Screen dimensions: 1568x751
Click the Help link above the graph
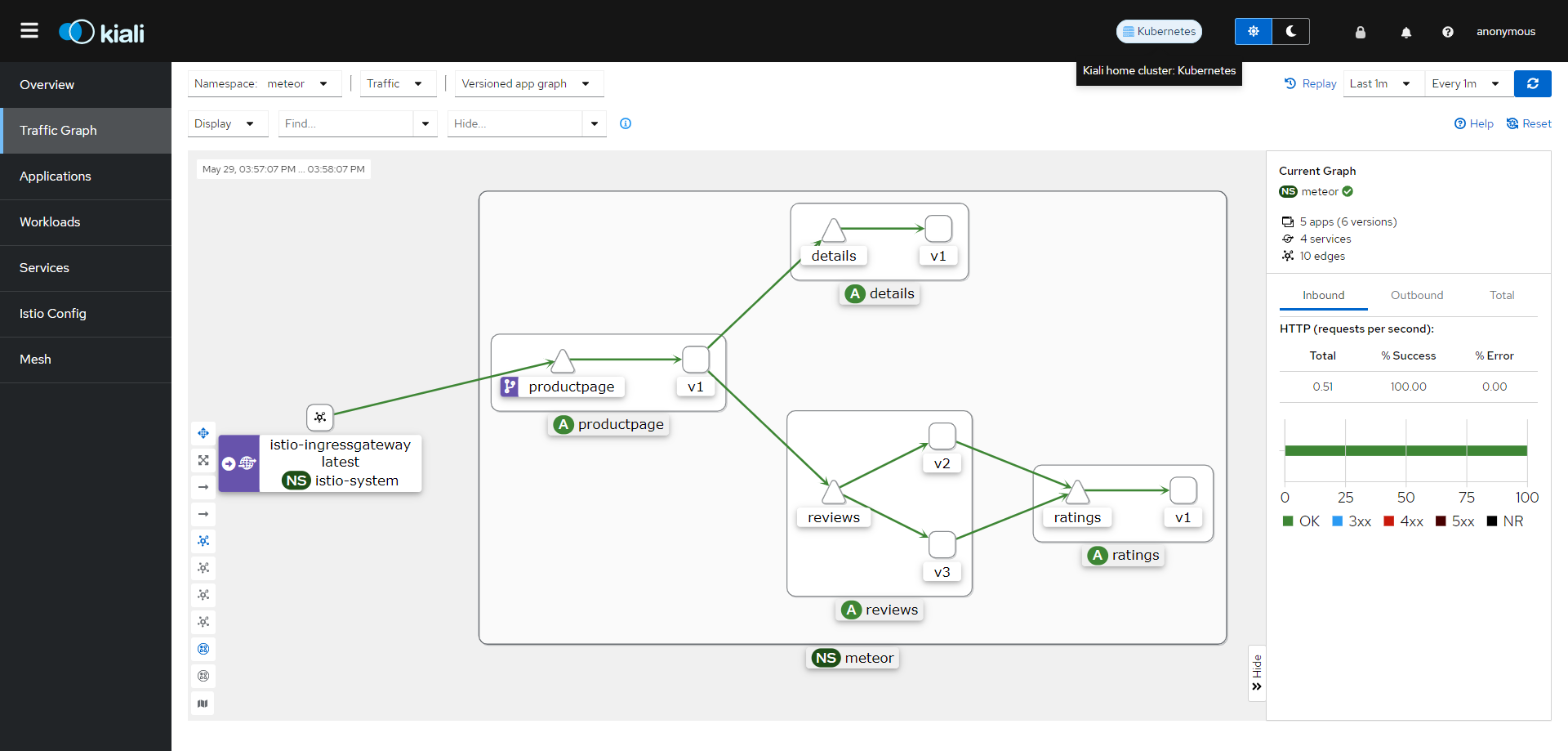pos(1474,123)
